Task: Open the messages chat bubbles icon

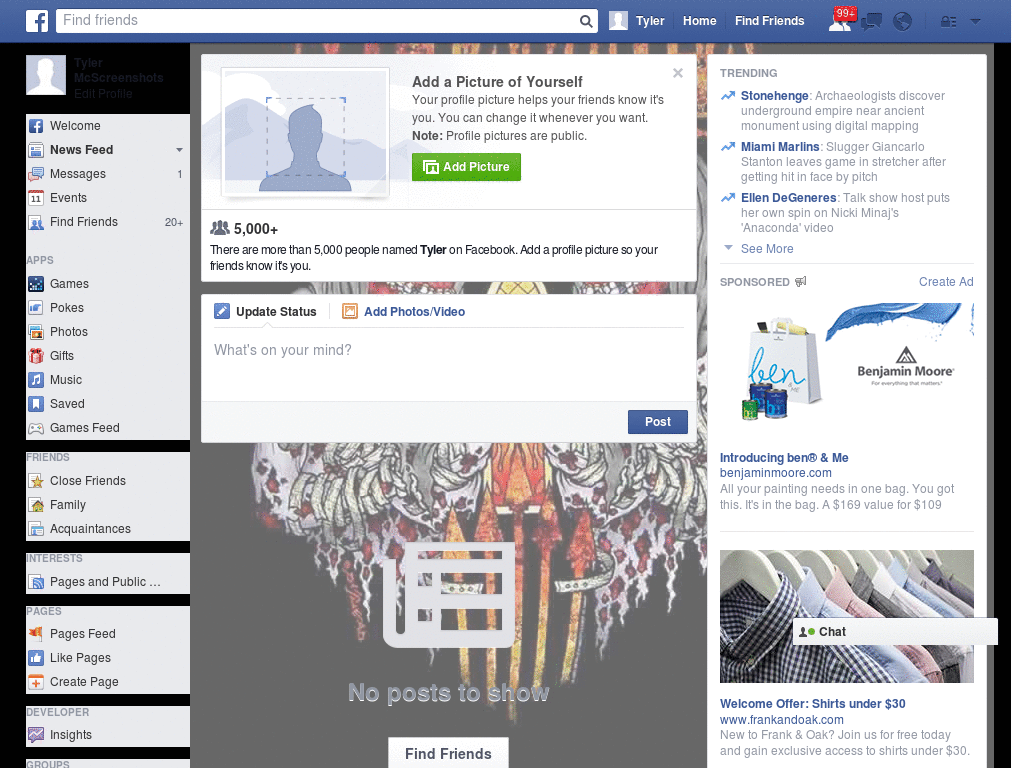Action: coord(872,22)
